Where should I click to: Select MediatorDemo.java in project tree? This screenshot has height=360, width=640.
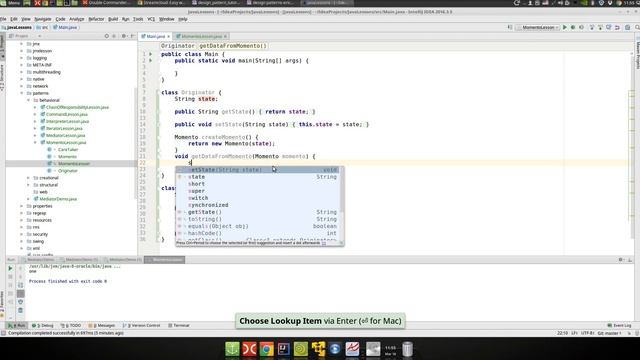[58, 199]
